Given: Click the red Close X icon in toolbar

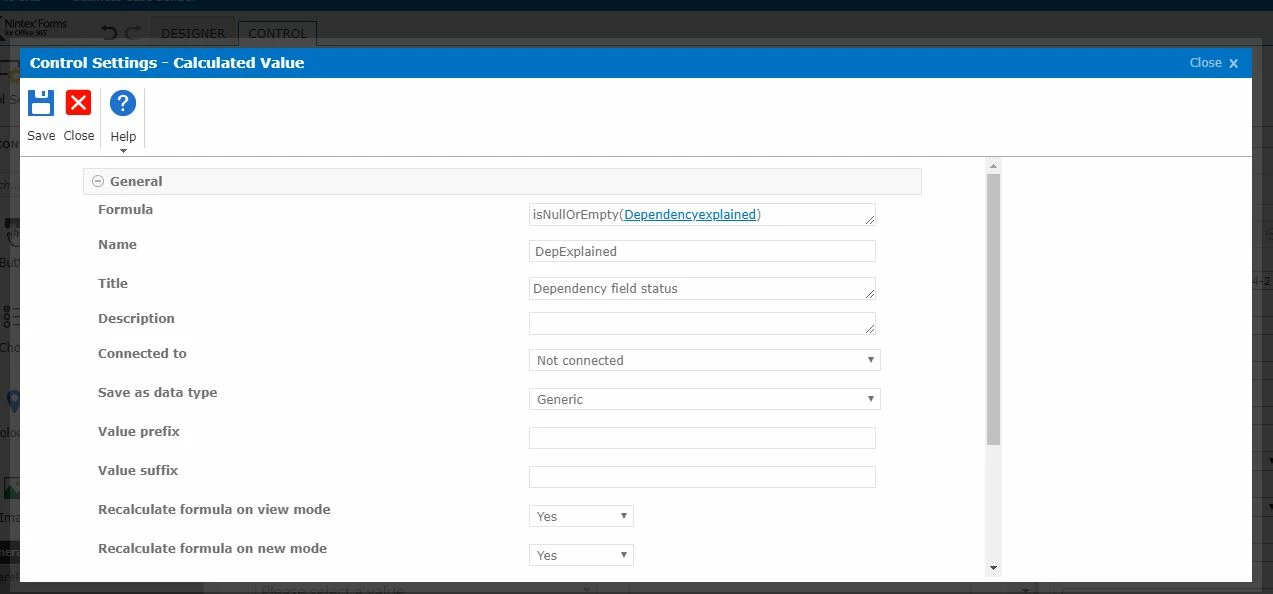Looking at the screenshot, I should [78, 103].
